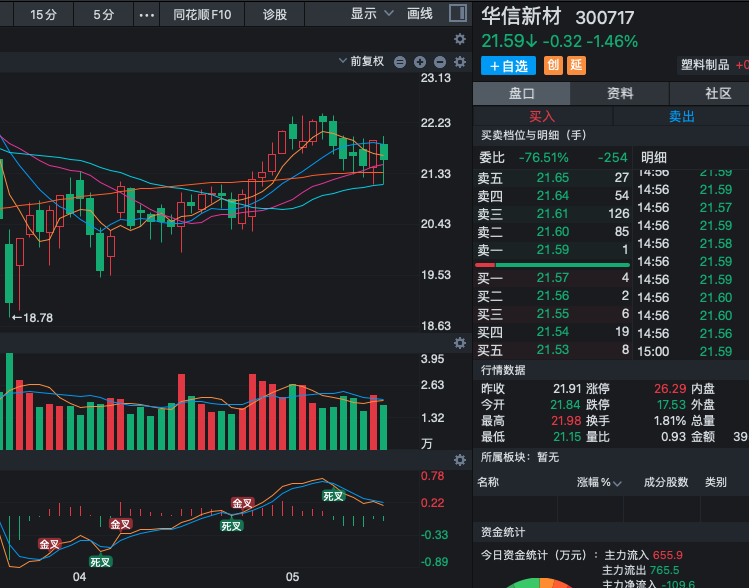Click the 05 month axis label

point(292,577)
